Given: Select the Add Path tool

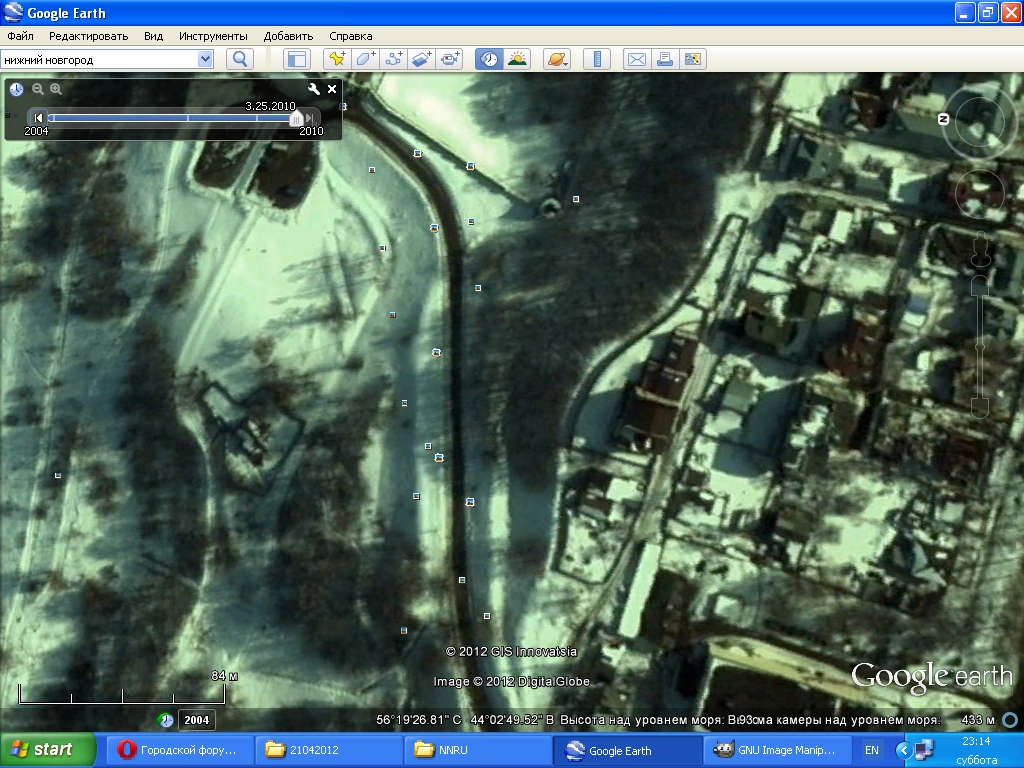Looking at the screenshot, I should click(393, 59).
